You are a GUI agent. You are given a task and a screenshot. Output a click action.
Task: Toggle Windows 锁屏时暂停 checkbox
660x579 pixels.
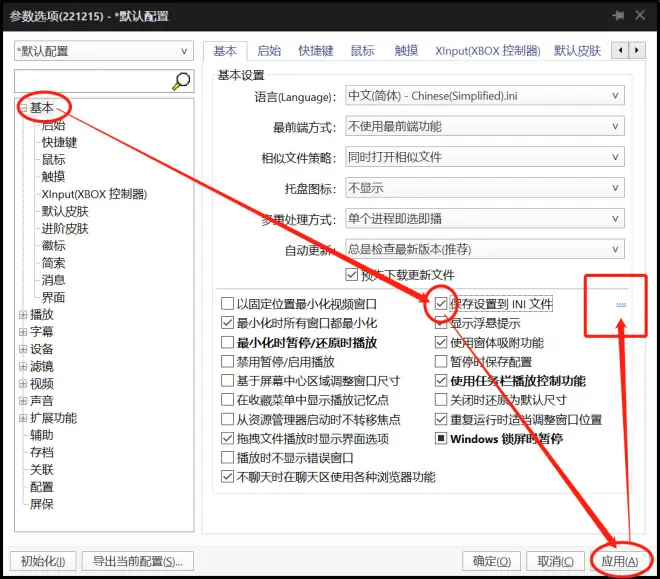click(x=441, y=438)
